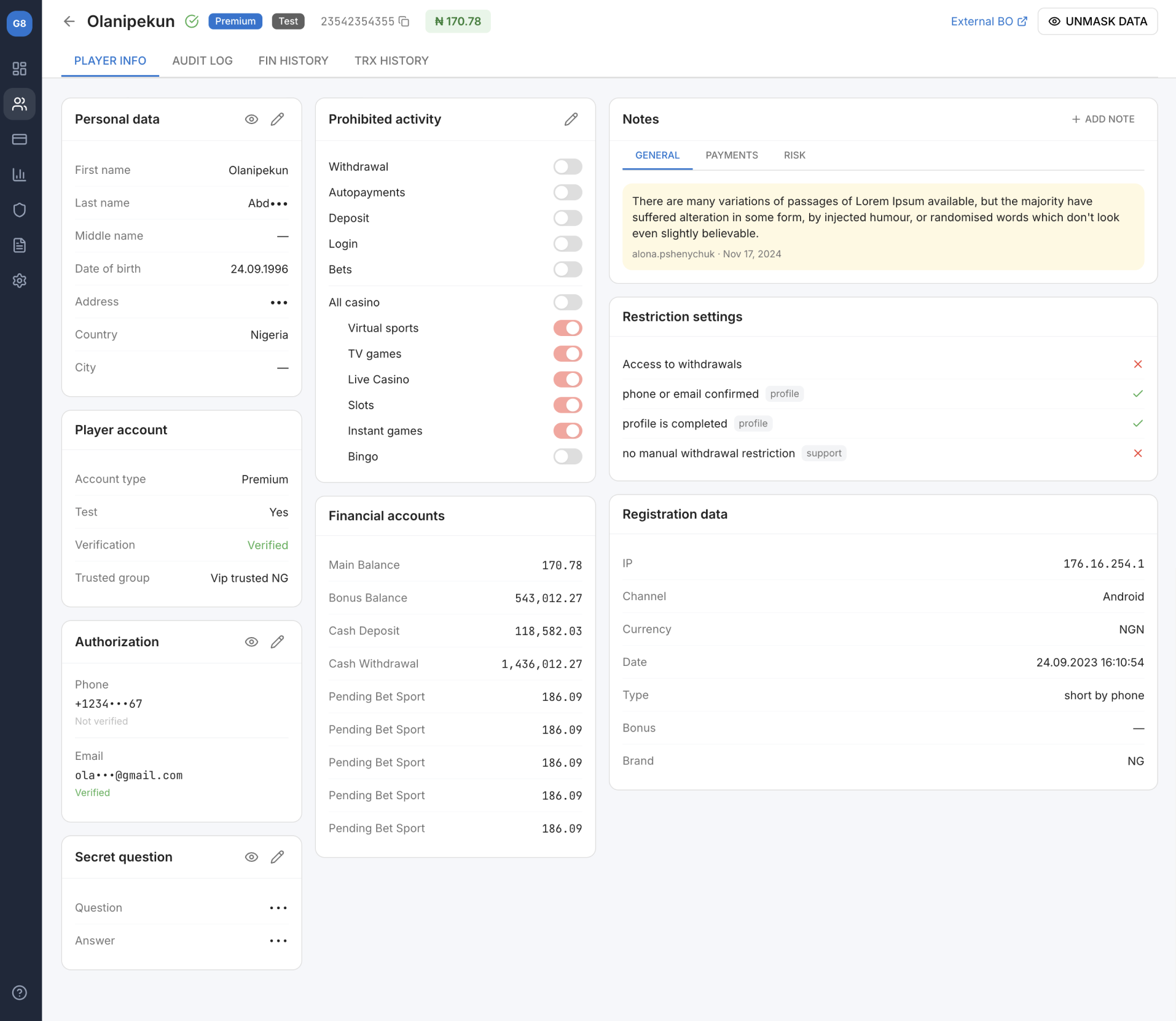Viewport: 1176px width, 1021px height.
Task: Reveal the hidden Address value
Action: click(x=279, y=302)
